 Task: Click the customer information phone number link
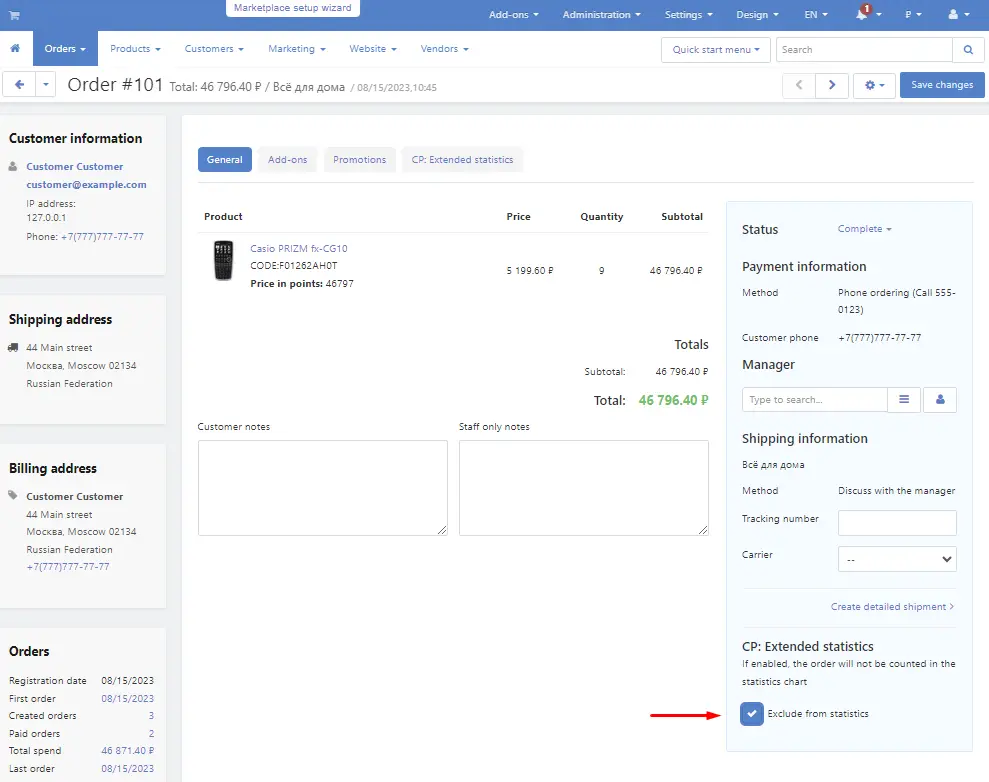click(102, 236)
